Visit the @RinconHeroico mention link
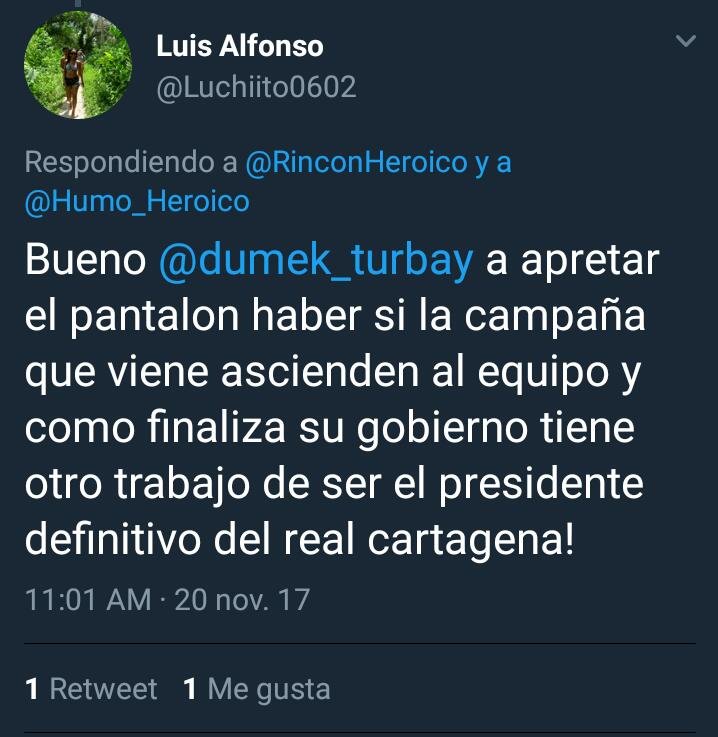 (x=356, y=163)
